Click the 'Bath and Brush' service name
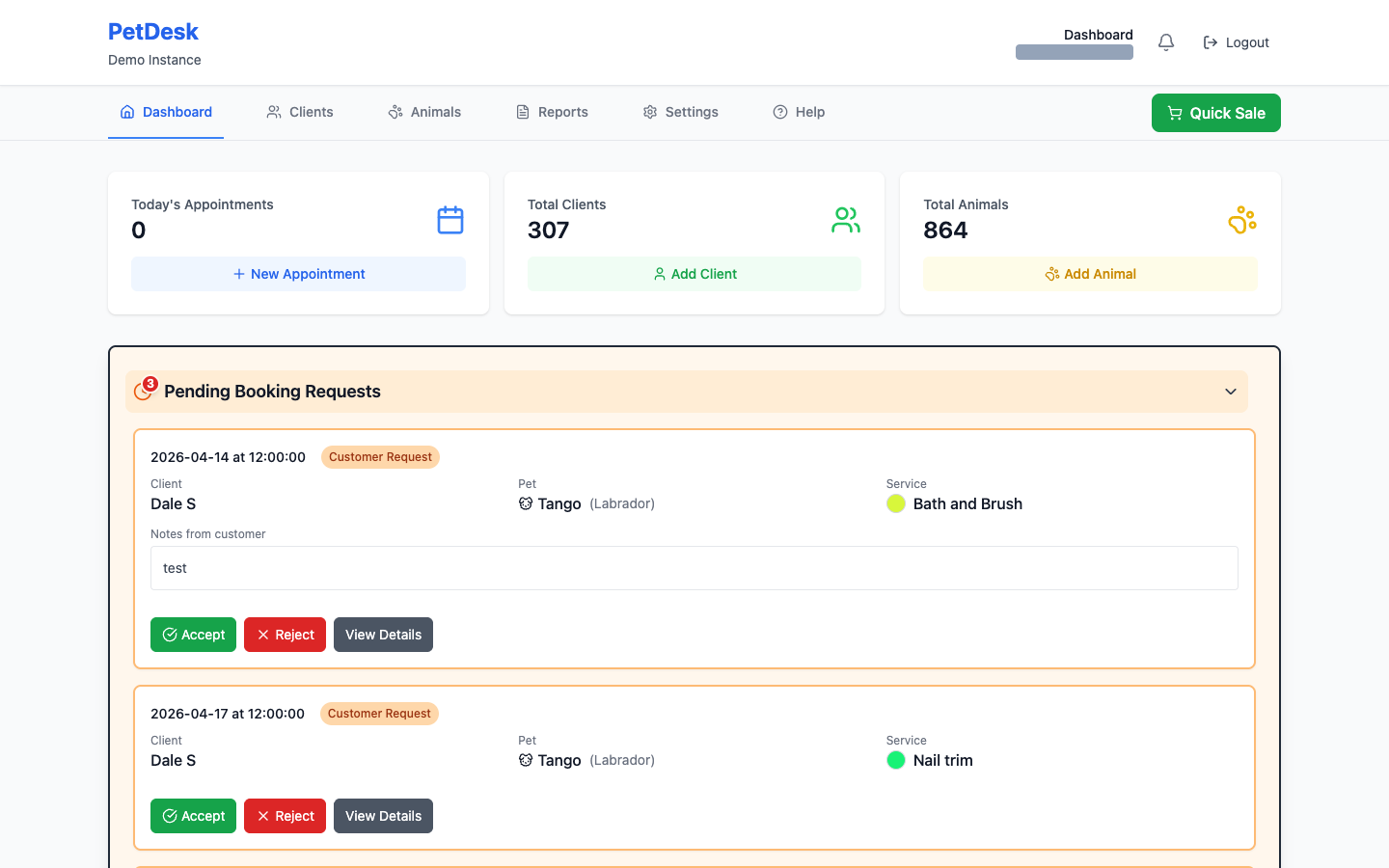The height and width of the screenshot is (868, 1389). [967, 503]
